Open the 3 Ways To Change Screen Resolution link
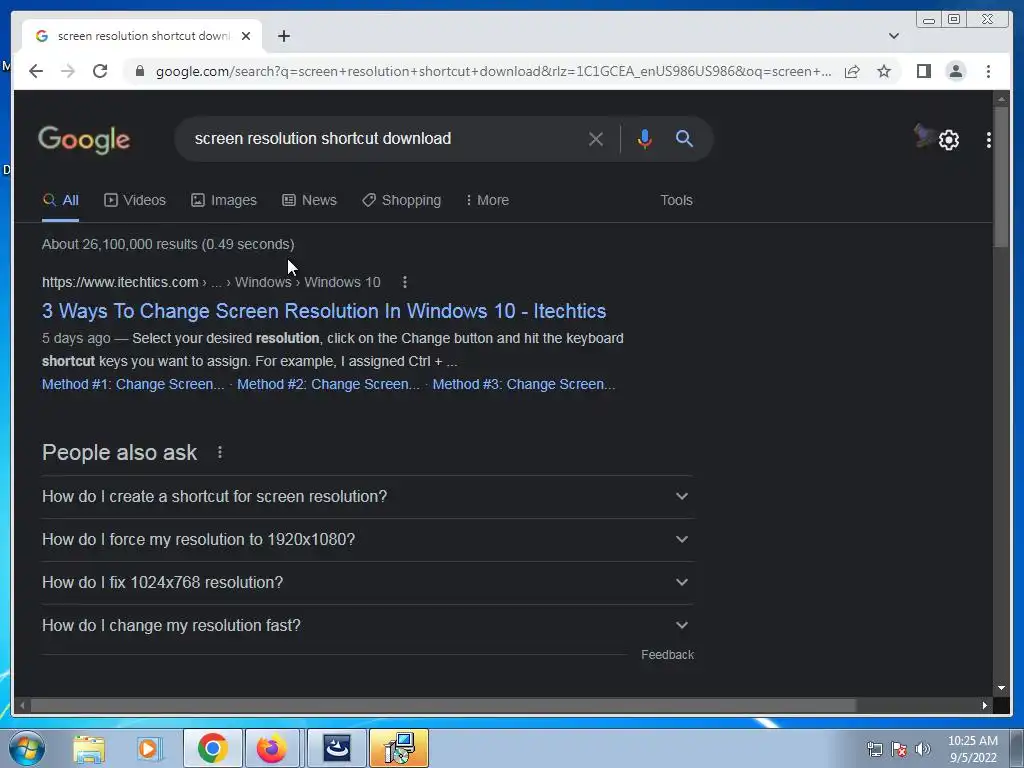1024x768 pixels. 324,311
